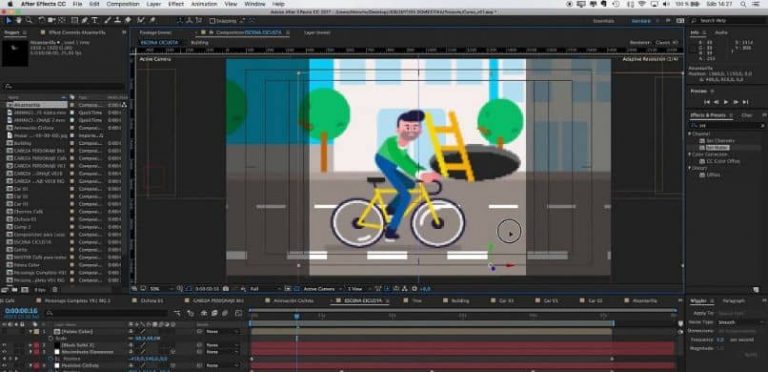Click the timeline Motion Blur enable icon

pyautogui.click(x=225, y=314)
